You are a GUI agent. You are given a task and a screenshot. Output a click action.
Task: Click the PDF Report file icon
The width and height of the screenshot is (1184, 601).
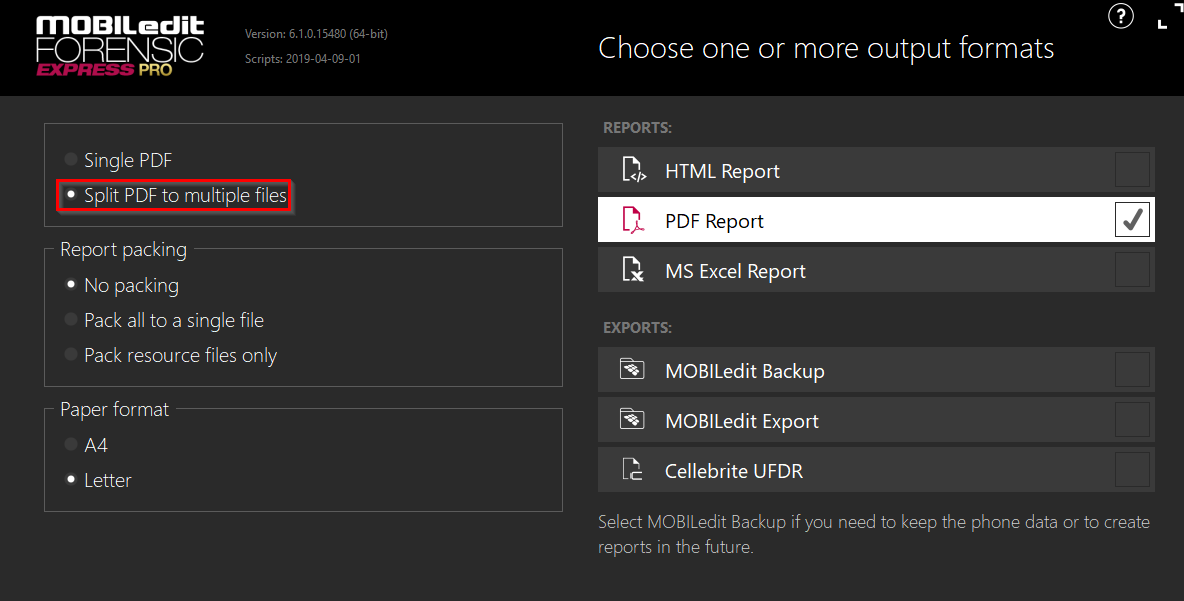click(633, 220)
